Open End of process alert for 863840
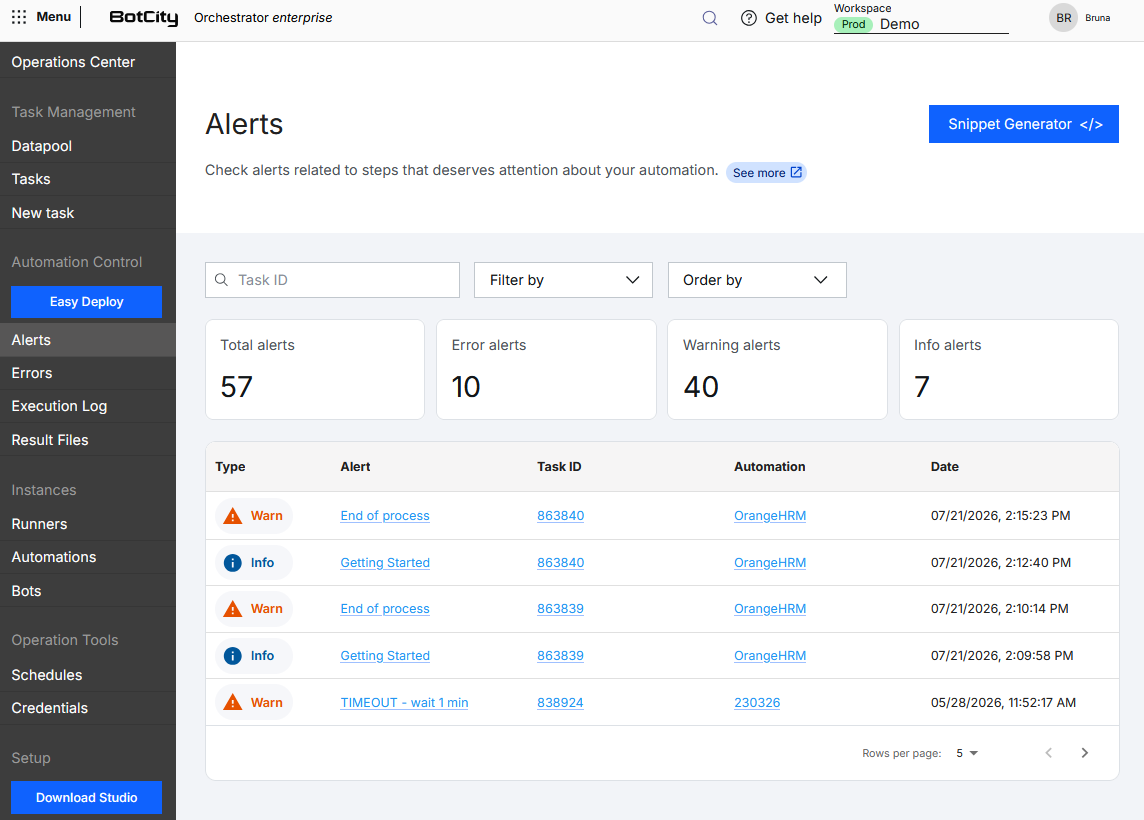This screenshot has height=820, width=1144. 384,516
